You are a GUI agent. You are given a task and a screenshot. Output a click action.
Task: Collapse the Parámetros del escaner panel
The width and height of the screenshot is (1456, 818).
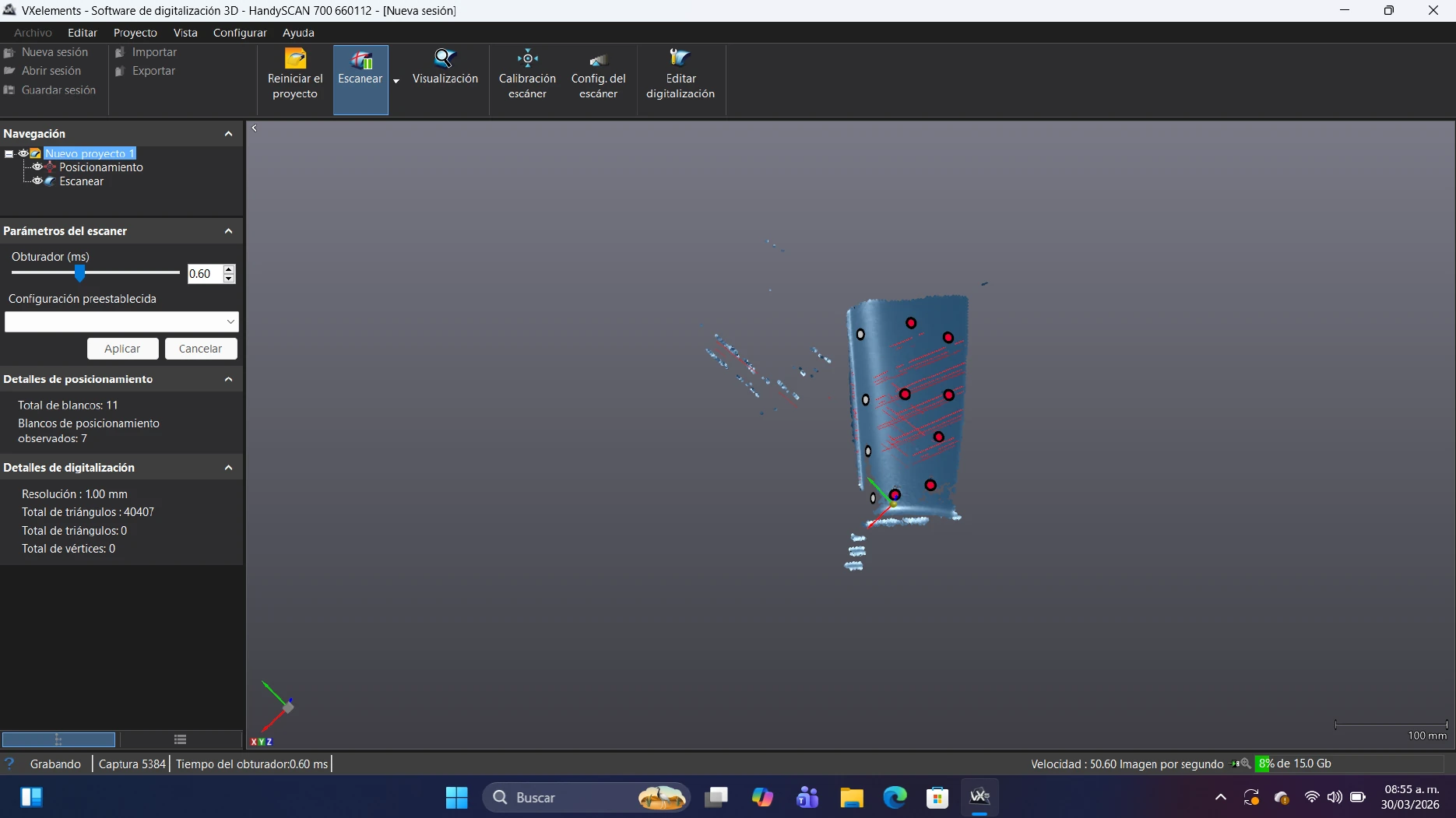[x=228, y=231]
